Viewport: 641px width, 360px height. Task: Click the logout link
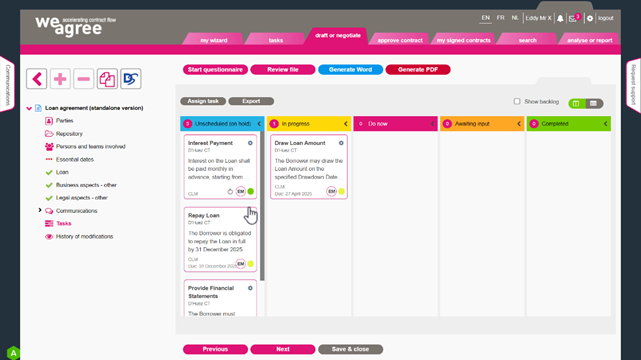[x=605, y=18]
